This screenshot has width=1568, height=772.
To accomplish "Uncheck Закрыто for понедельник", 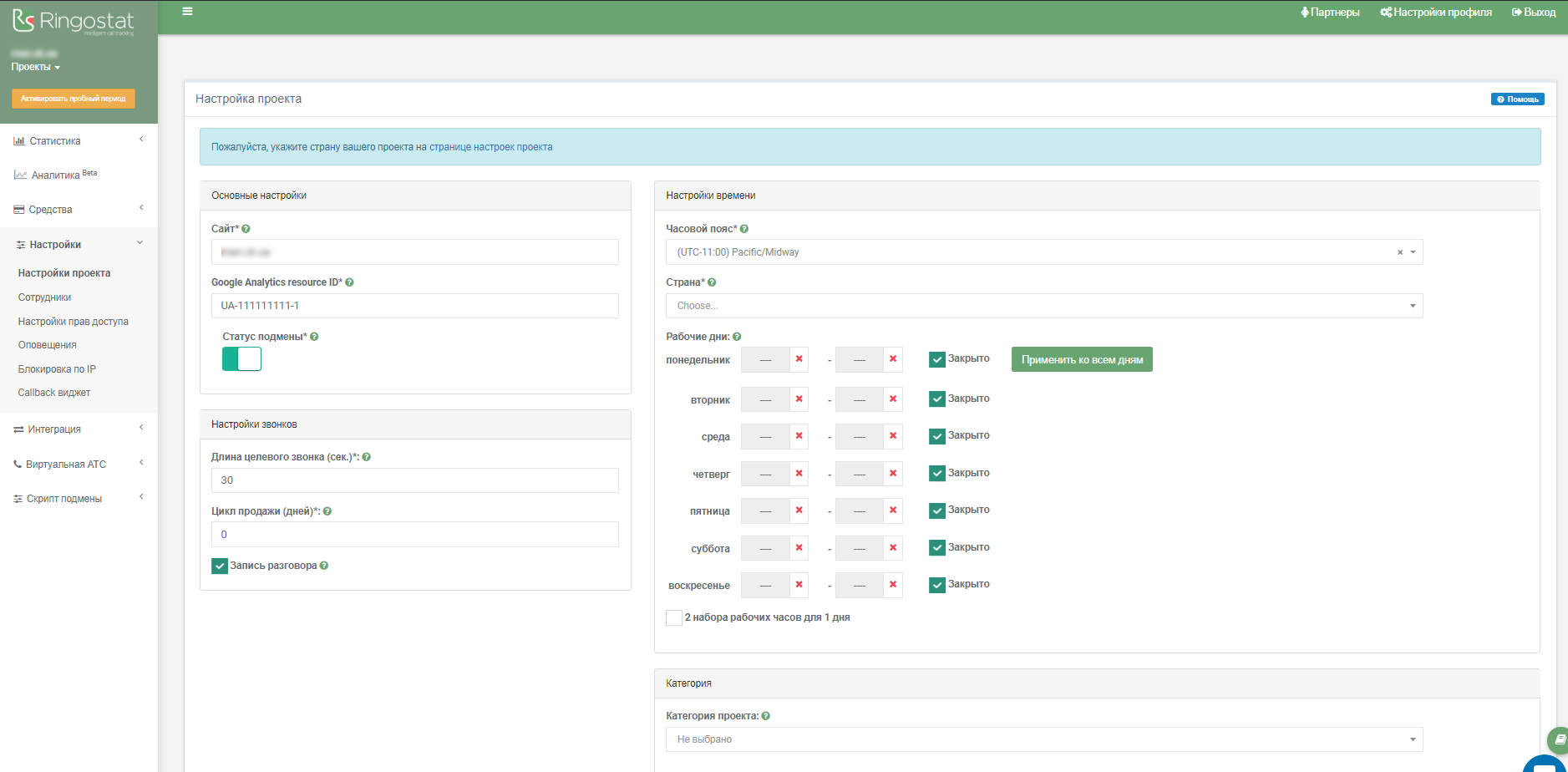I will 937,359.
